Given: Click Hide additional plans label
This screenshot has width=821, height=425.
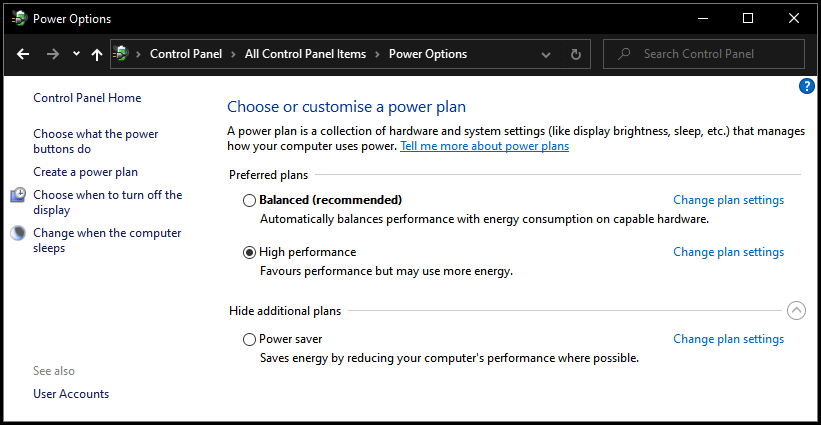Looking at the screenshot, I should (x=285, y=311).
